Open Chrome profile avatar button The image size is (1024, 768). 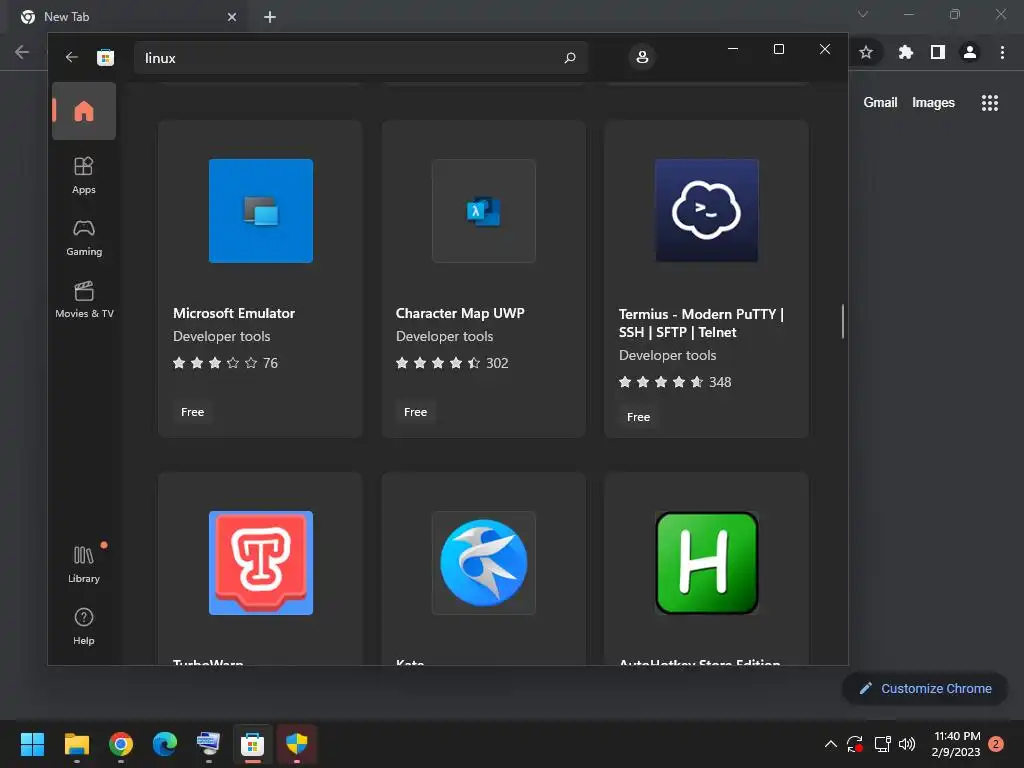tap(970, 52)
